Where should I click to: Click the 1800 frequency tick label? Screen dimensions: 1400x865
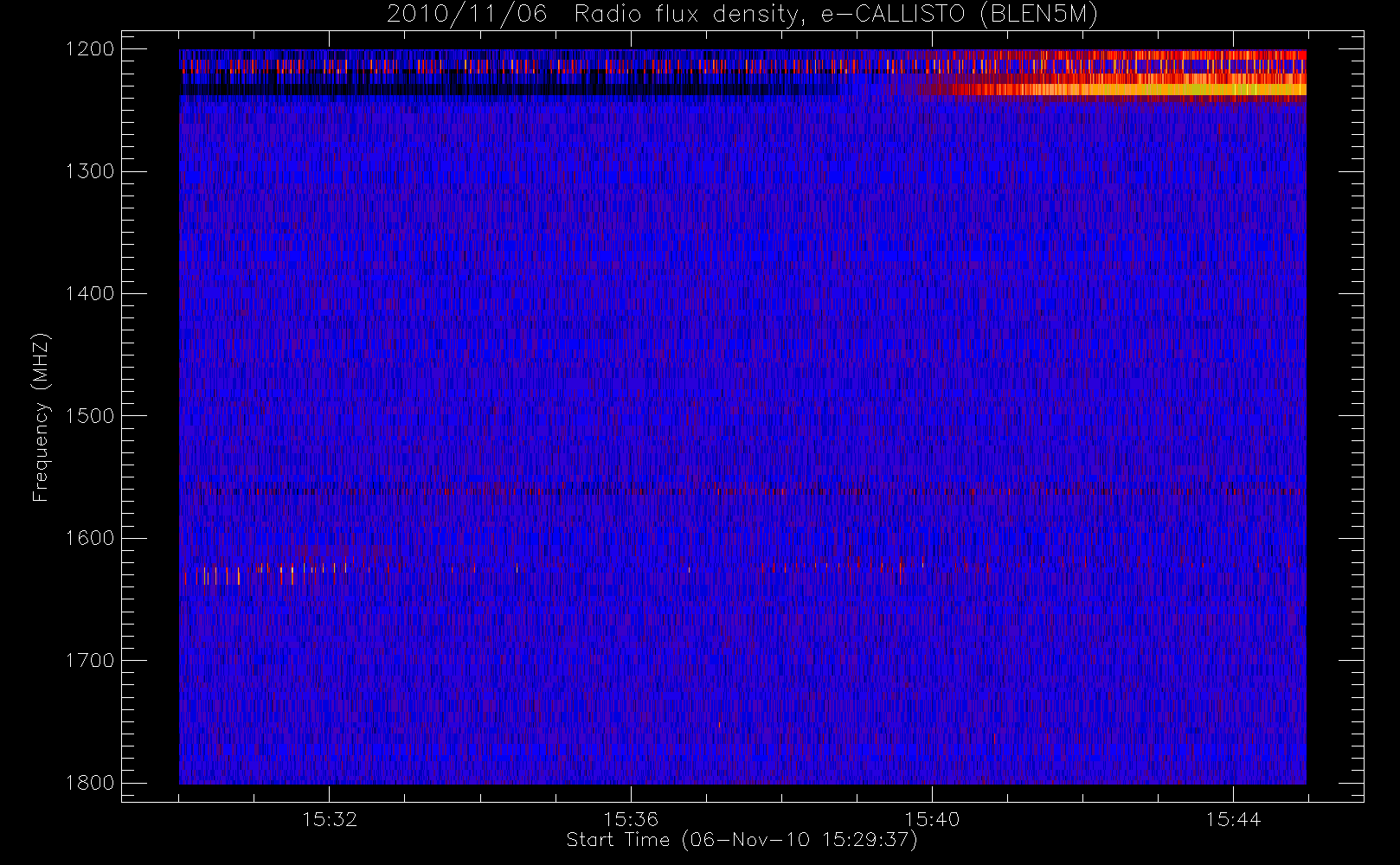[x=90, y=783]
